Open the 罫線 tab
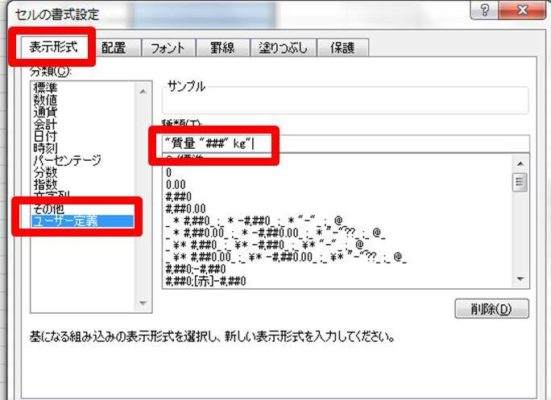The width and height of the screenshot is (551, 400). coord(222,48)
